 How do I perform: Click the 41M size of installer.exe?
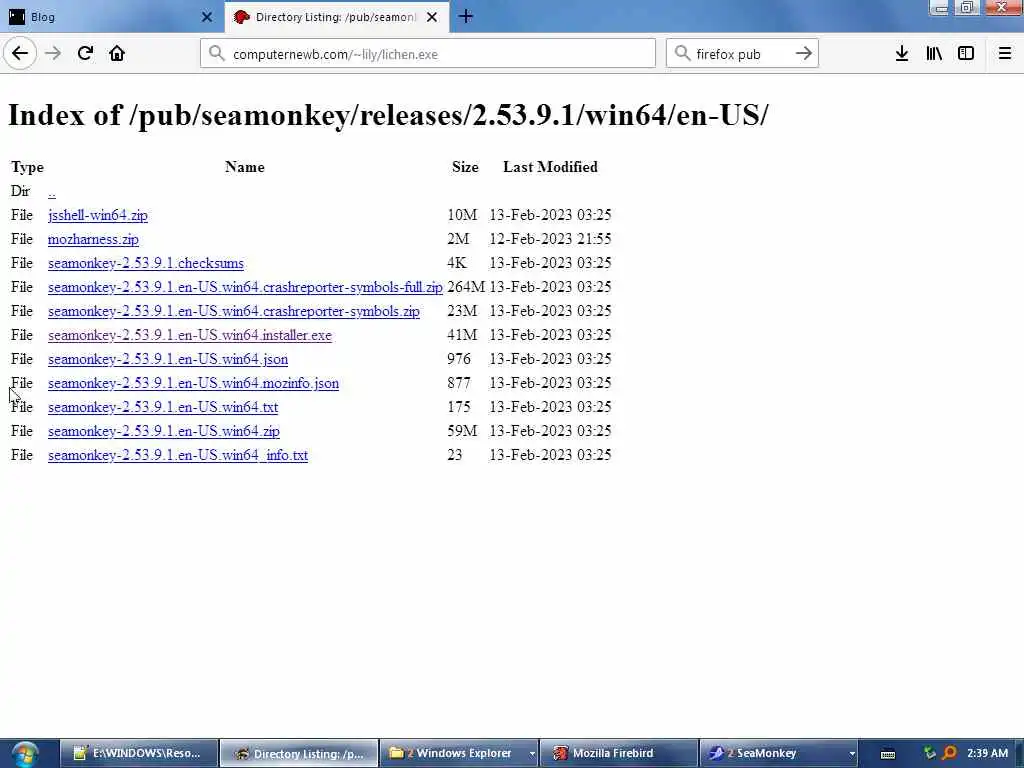(462, 335)
